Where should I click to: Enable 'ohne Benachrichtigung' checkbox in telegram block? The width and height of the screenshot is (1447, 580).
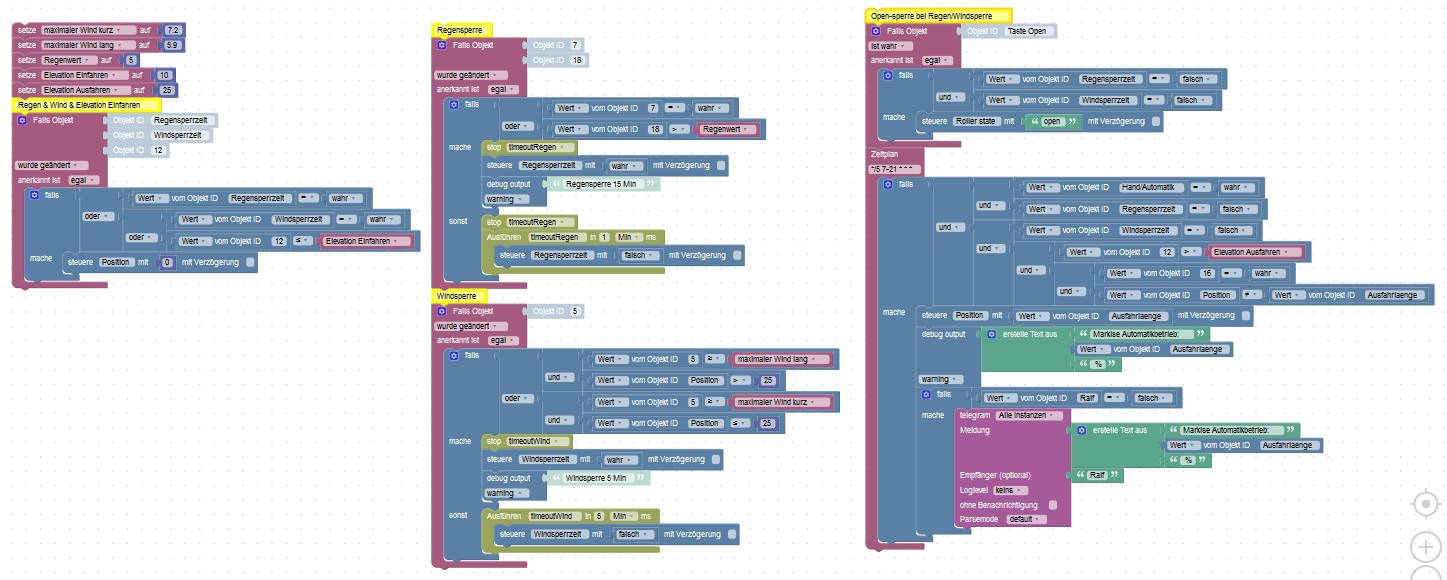1053,505
